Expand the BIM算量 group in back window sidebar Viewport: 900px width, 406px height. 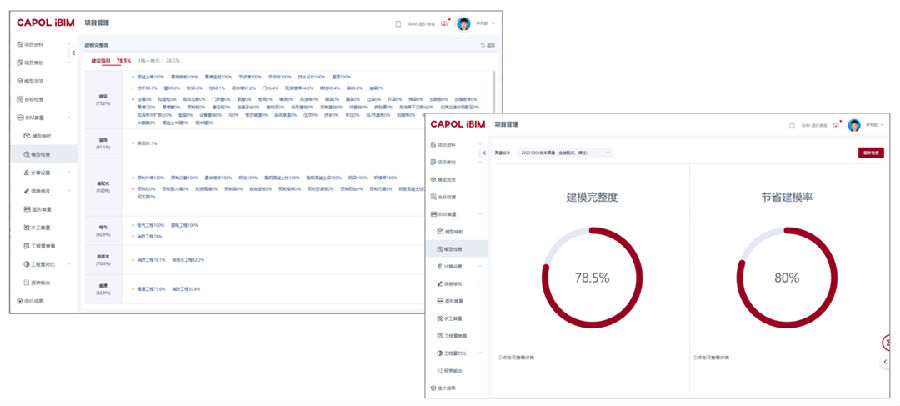pos(37,118)
